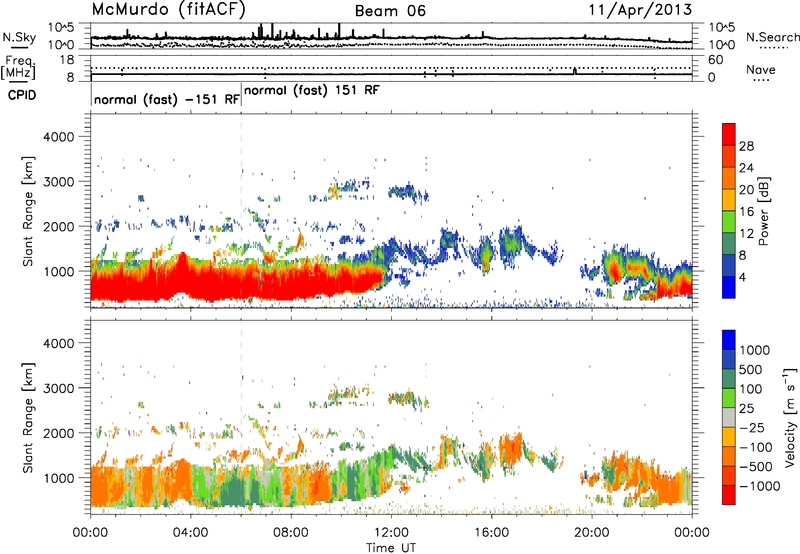Screen dimensions: 800x554
Task: Click the blue bottom of the power color bar
Action: click(x=729, y=287)
